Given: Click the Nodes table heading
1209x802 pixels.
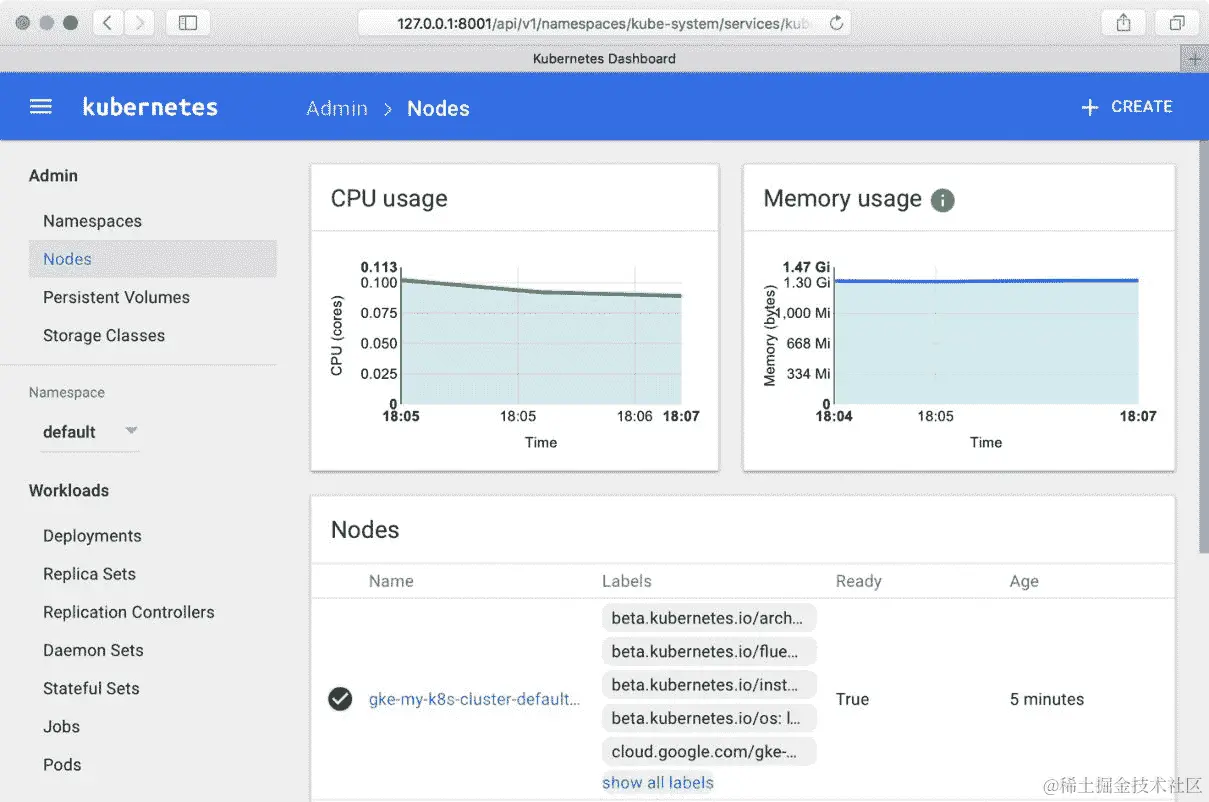Looking at the screenshot, I should point(365,529).
